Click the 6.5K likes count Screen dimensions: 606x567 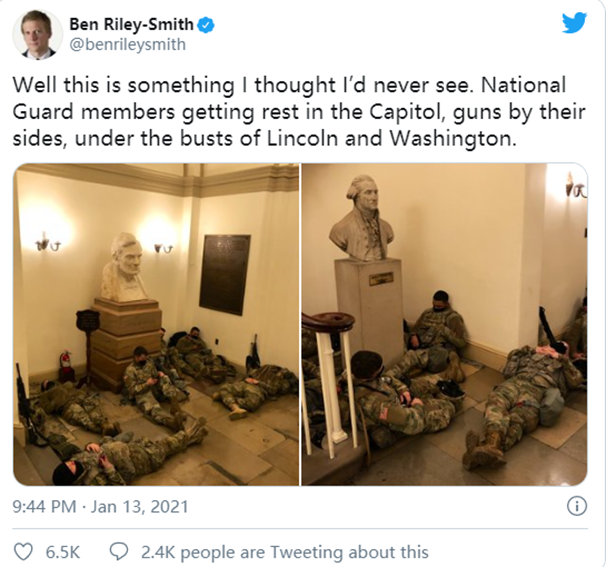(x=63, y=552)
